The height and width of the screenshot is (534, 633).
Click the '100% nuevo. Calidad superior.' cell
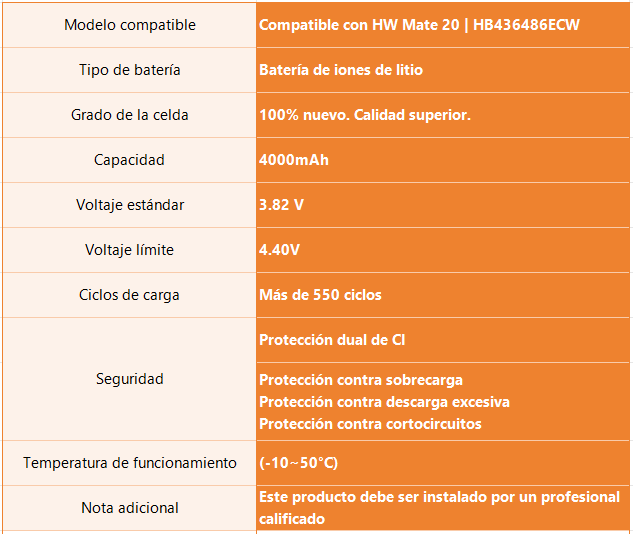[443, 115]
